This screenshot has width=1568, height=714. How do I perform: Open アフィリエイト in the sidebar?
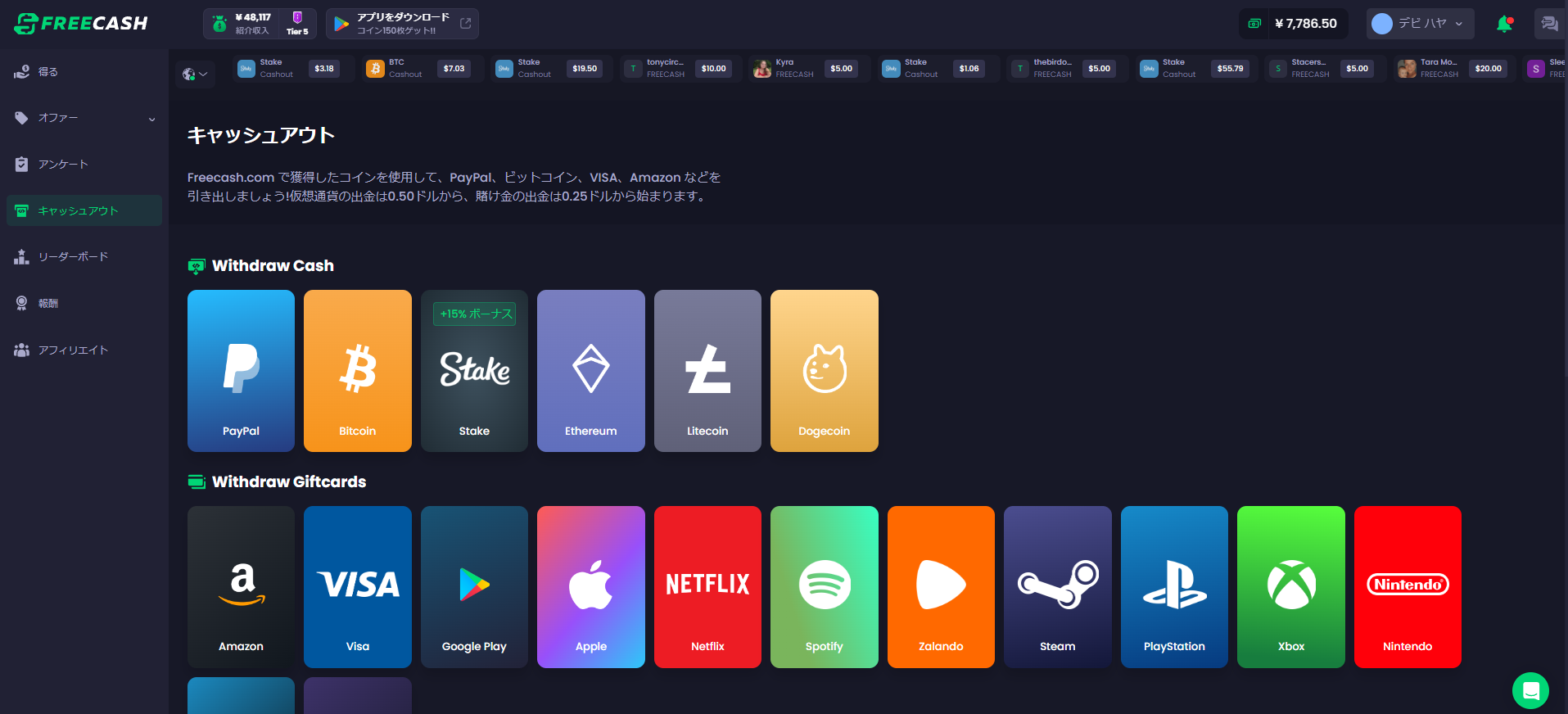pyautogui.click(x=84, y=350)
